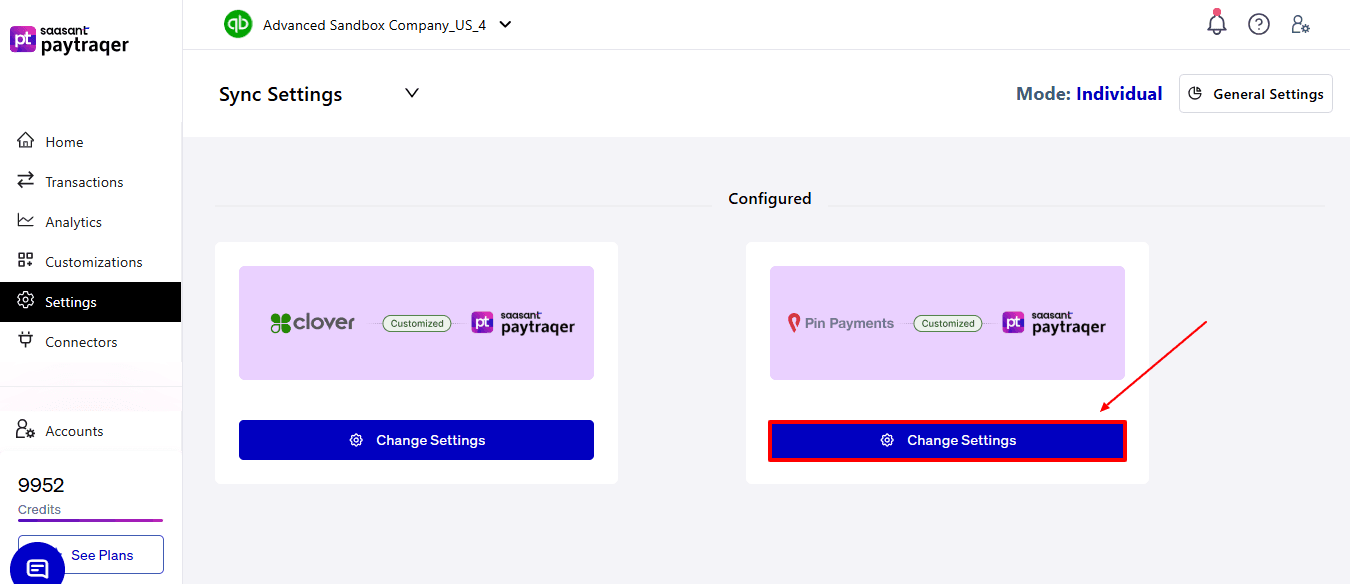Expand the Advanced Sandbox Company_US_4 dropdown
This screenshot has height=584, width=1350.
click(505, 23)
